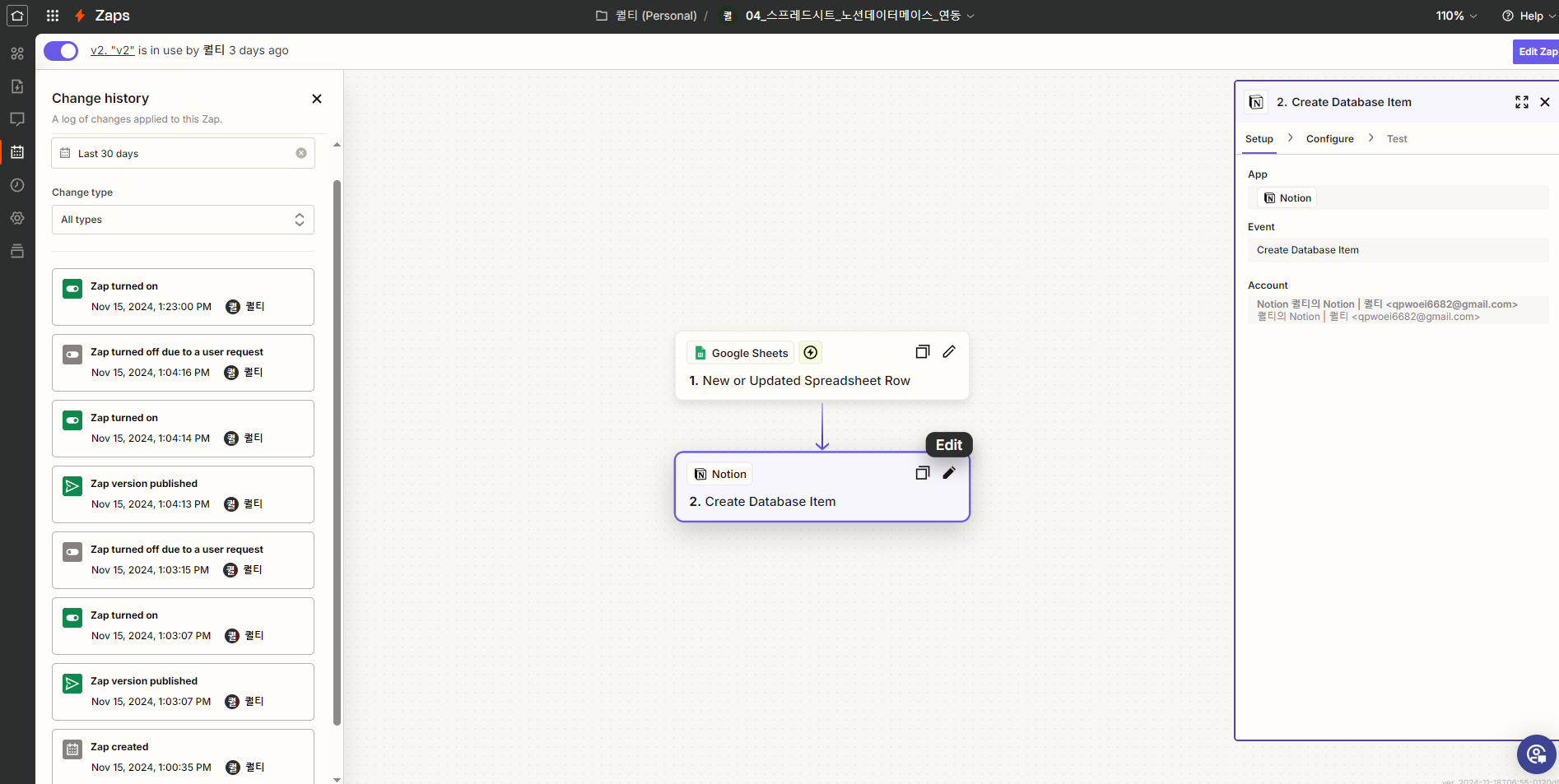Toggle the Zap on/off switch
This screenshot has height=784, width=1559.
[x=61, y=51]
